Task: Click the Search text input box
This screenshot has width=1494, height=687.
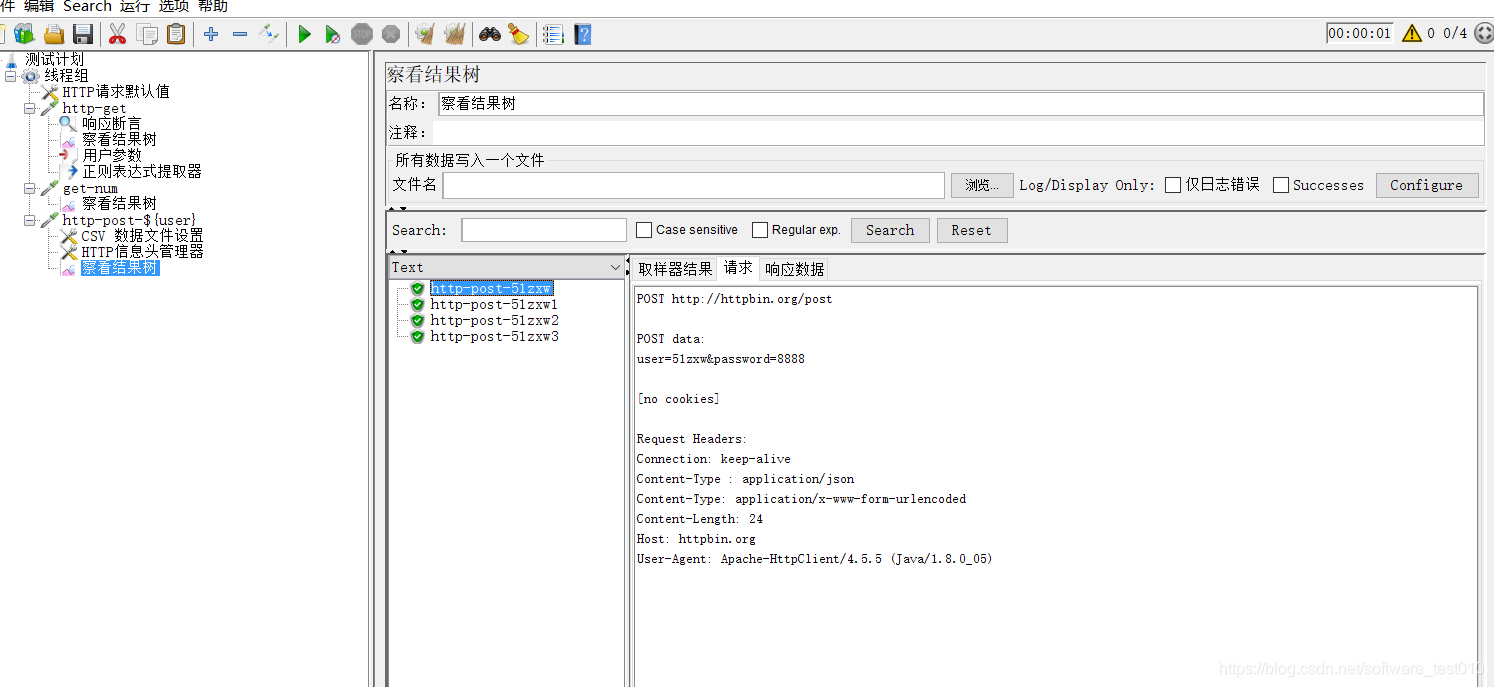Action: pos(544,230)
